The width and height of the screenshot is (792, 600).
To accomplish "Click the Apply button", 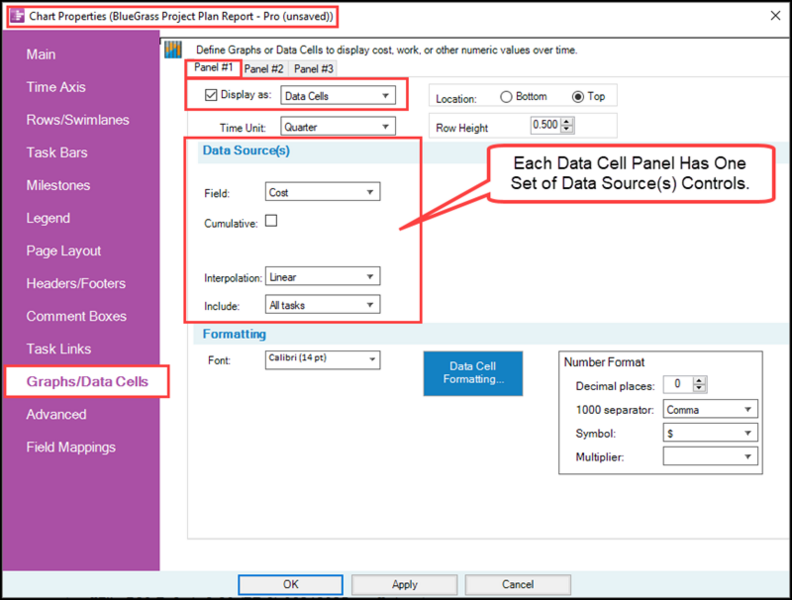I will click(405, 584).
